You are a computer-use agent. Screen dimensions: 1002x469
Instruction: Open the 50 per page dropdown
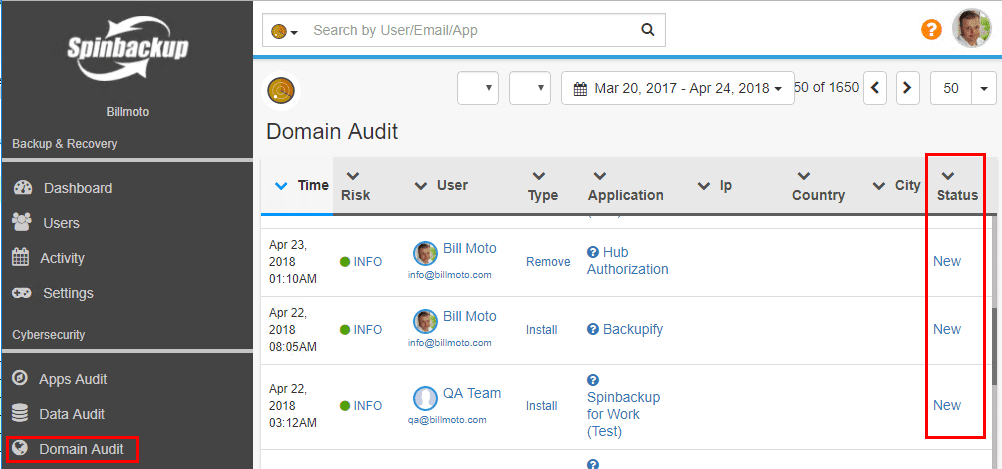pos(962,88)
